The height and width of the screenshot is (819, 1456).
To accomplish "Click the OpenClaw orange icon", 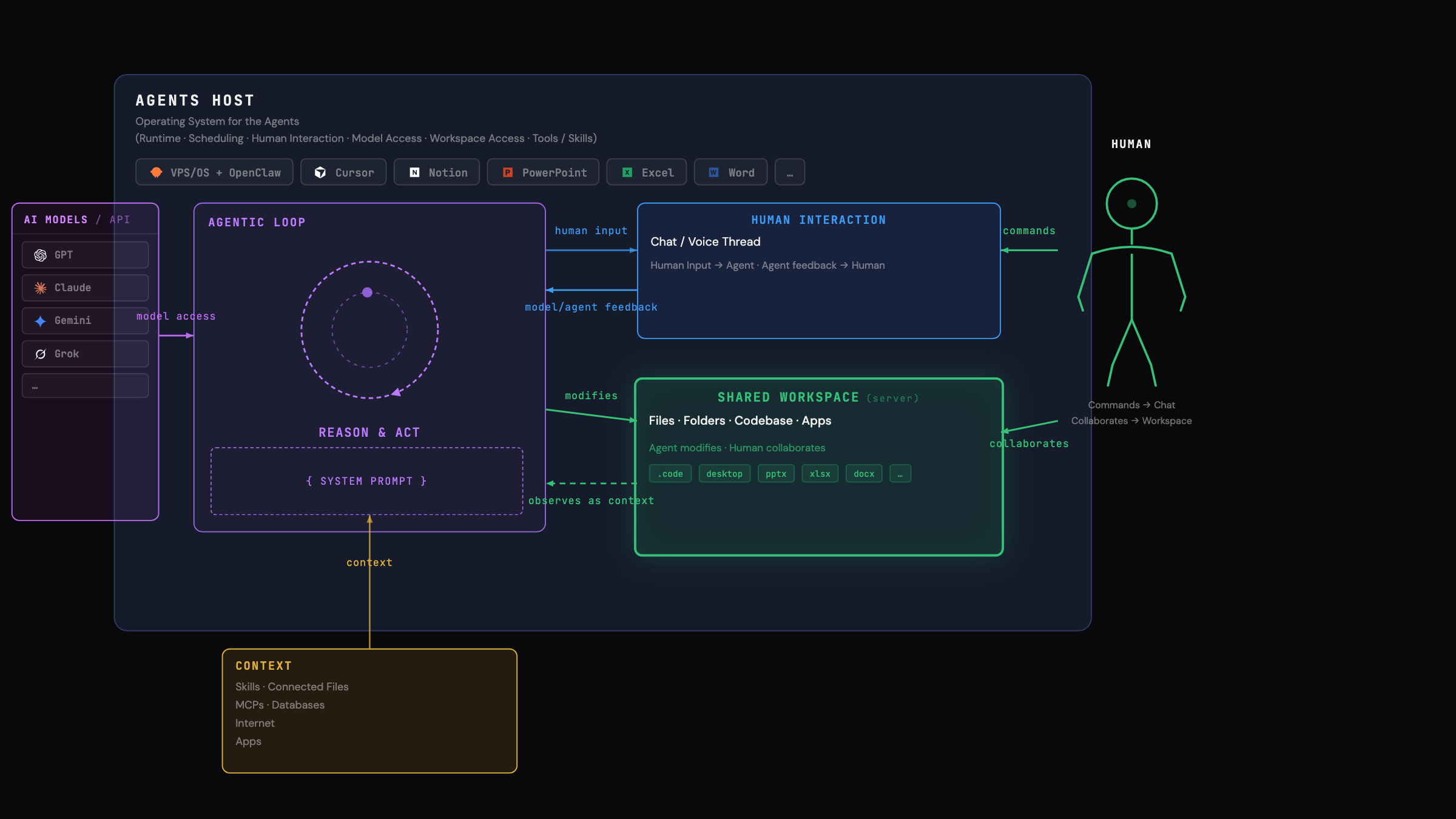I will 156,172.
